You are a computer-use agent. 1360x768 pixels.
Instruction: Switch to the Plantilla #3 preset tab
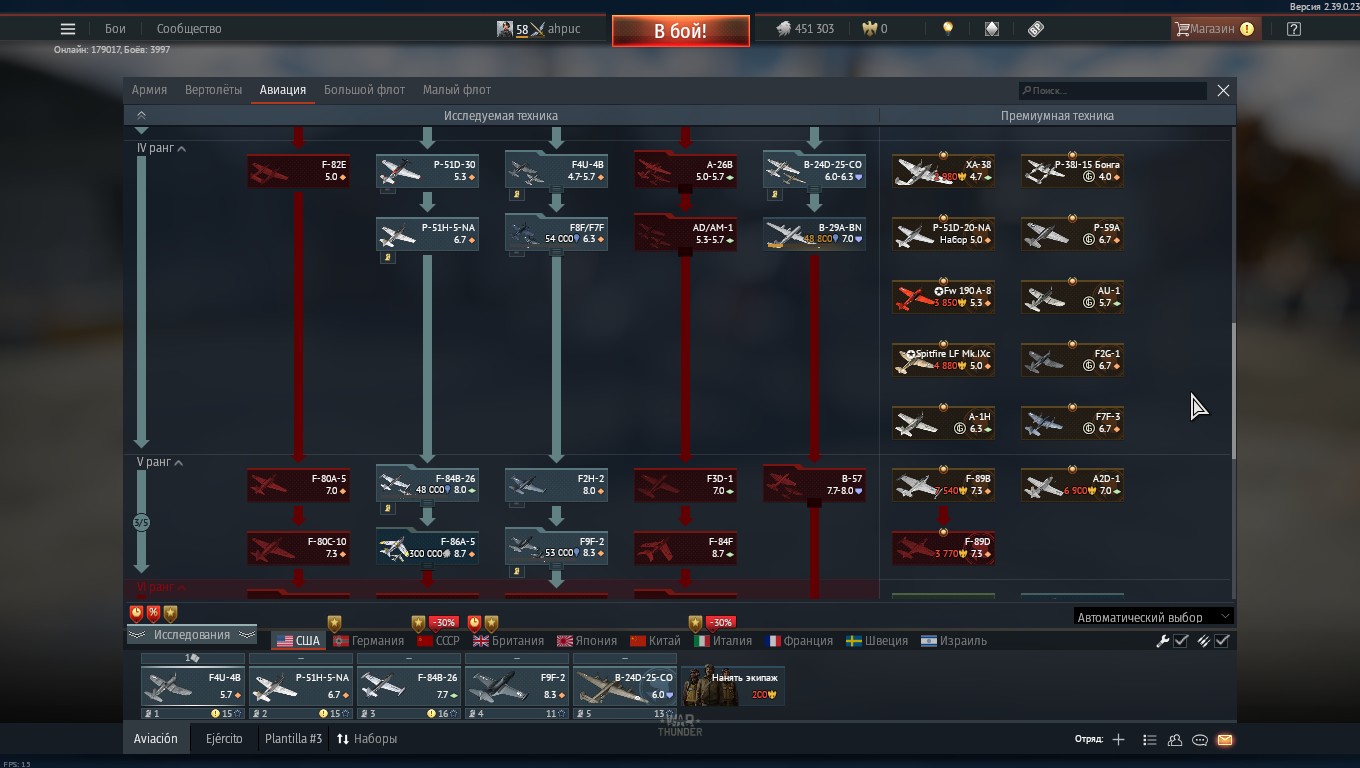294,739
